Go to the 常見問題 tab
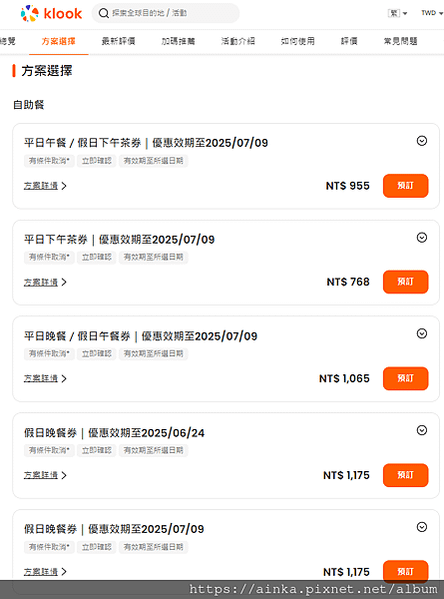Screen dimensions: 444x599 point(400,41)
